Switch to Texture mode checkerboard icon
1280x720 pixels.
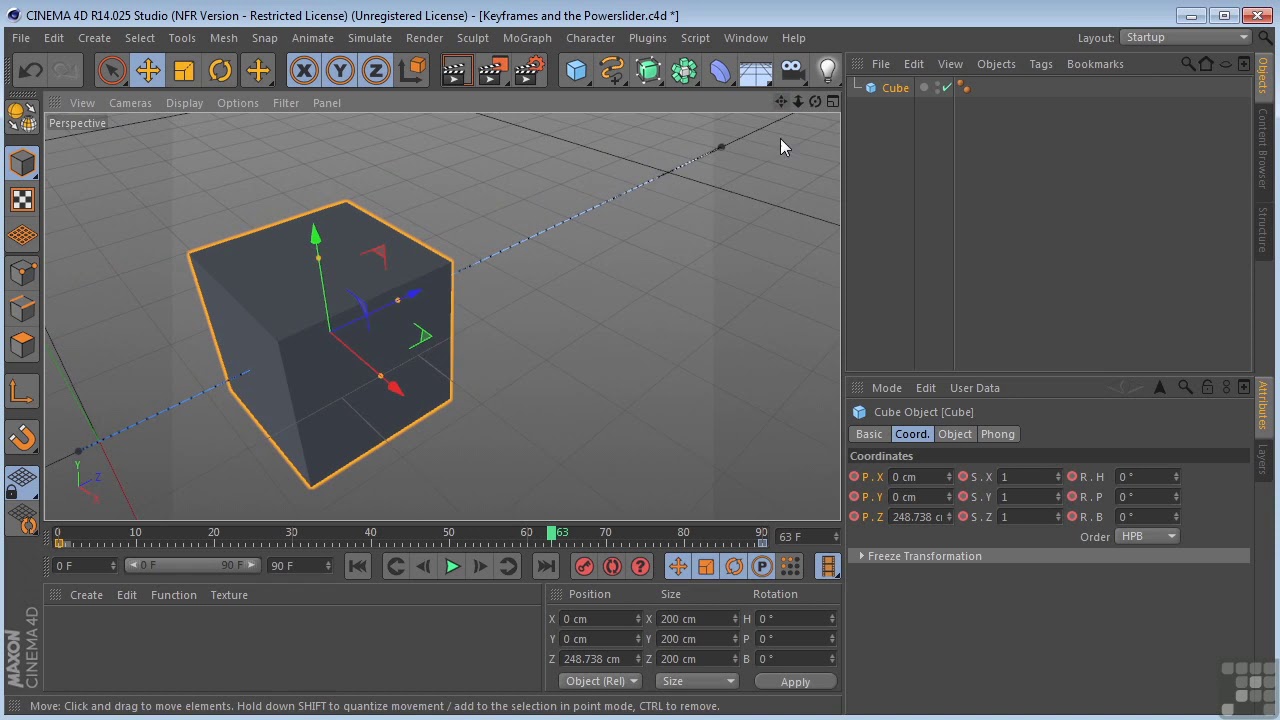[x=22, y=199]
